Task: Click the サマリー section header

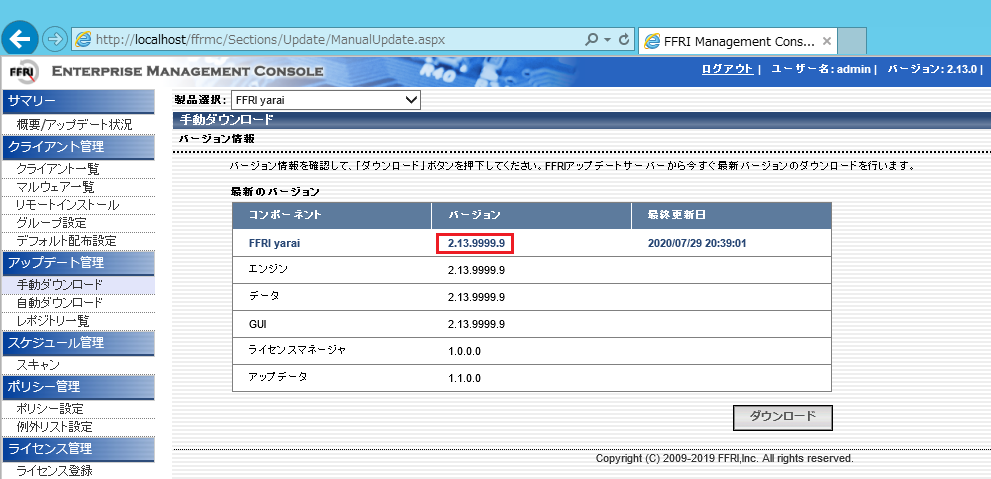Action: [78, 101]
